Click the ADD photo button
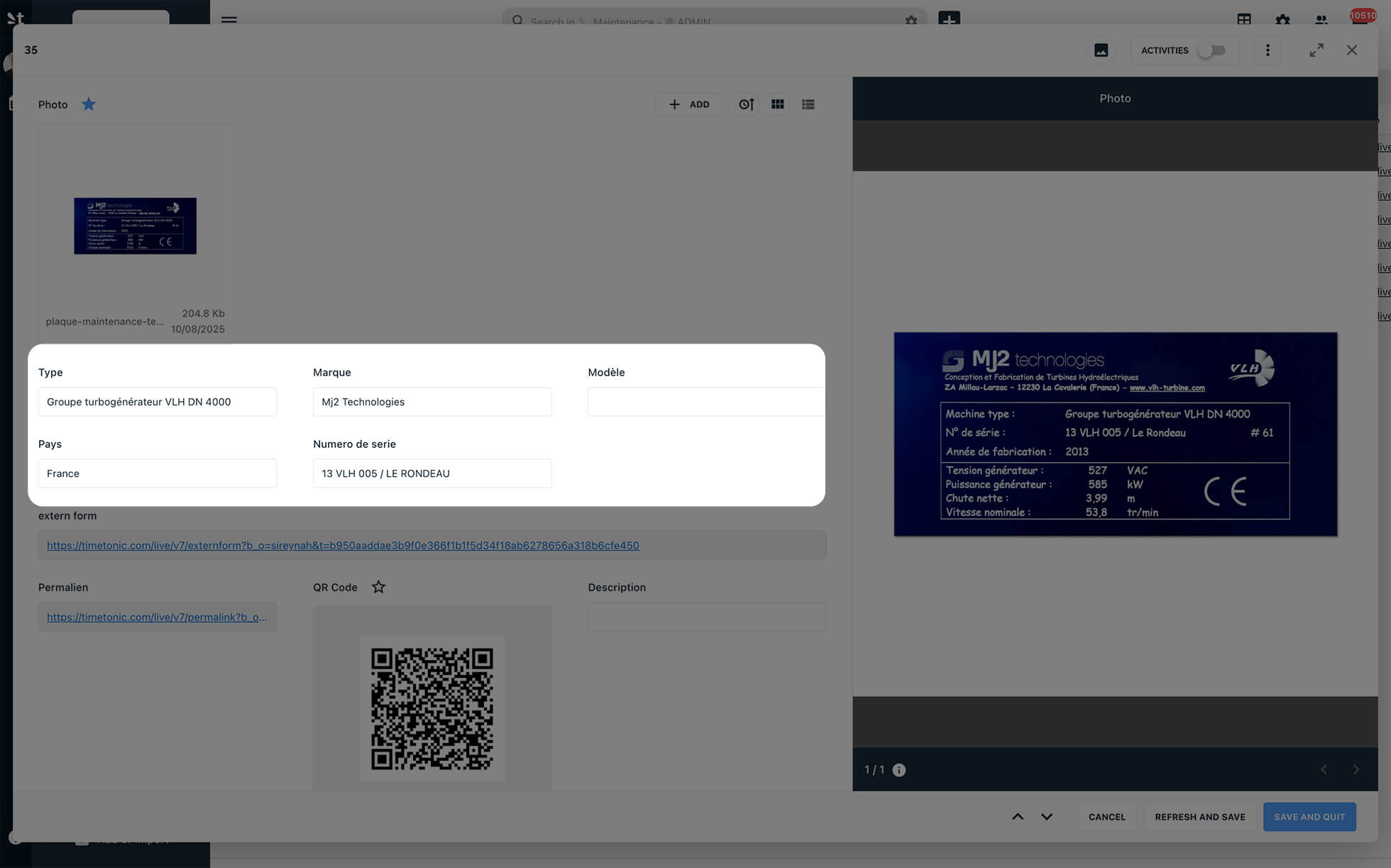Screen dimensions: 1391x868 pos(688,104)
